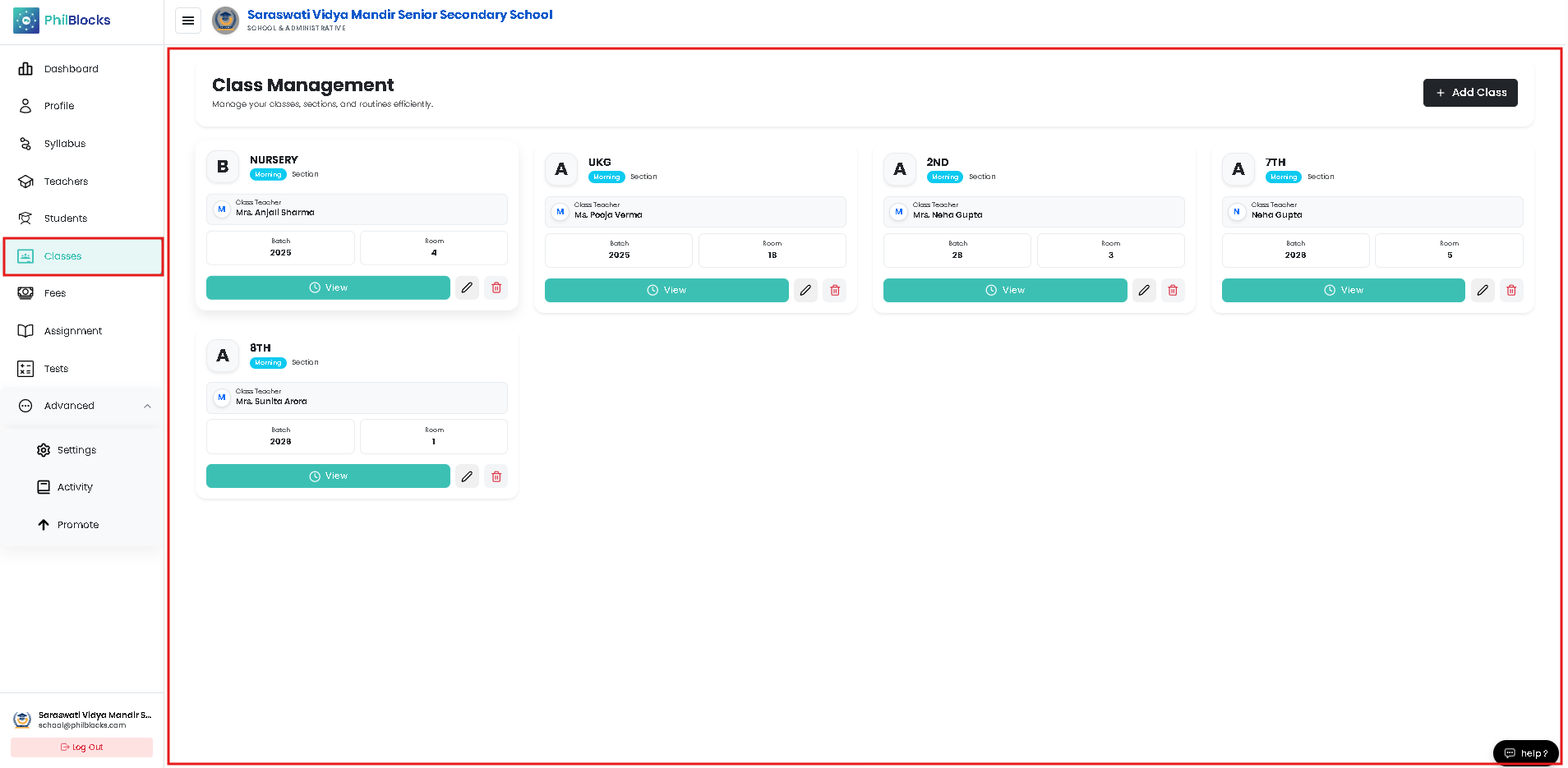Edit the Nursery class with pencil icon
This screenshot has height=768, width=1568.
pos(467,287)
